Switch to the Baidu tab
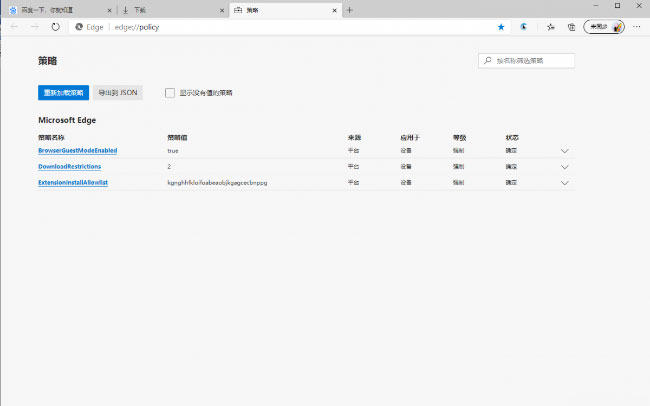 coord(58,10)
